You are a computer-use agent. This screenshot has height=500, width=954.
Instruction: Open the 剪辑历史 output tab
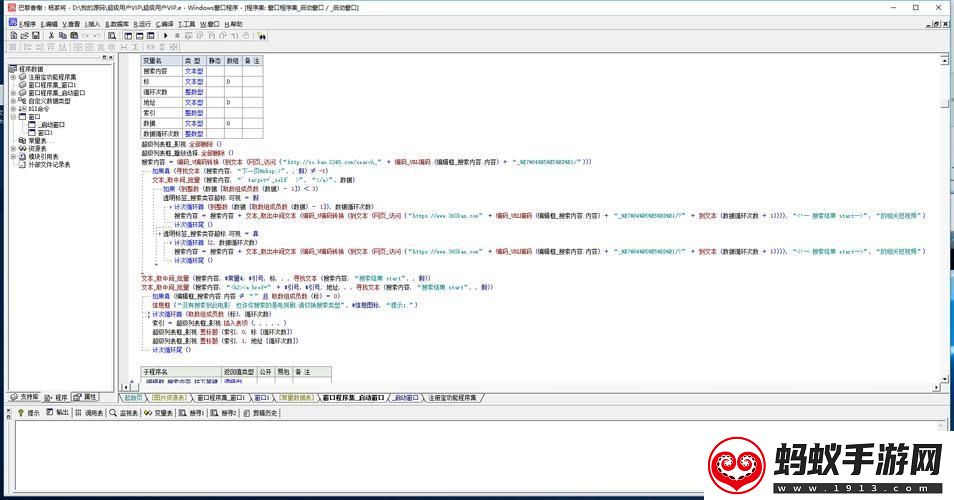(260, 412)
